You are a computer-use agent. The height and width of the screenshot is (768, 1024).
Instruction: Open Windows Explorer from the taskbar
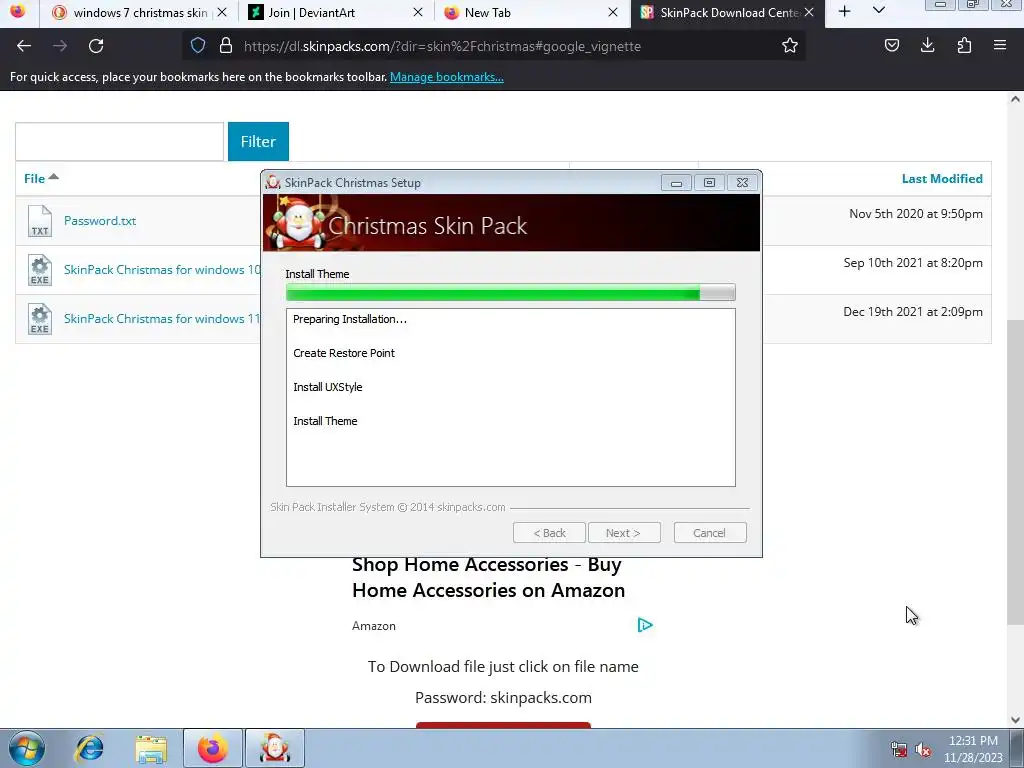[x=152, y=748]
